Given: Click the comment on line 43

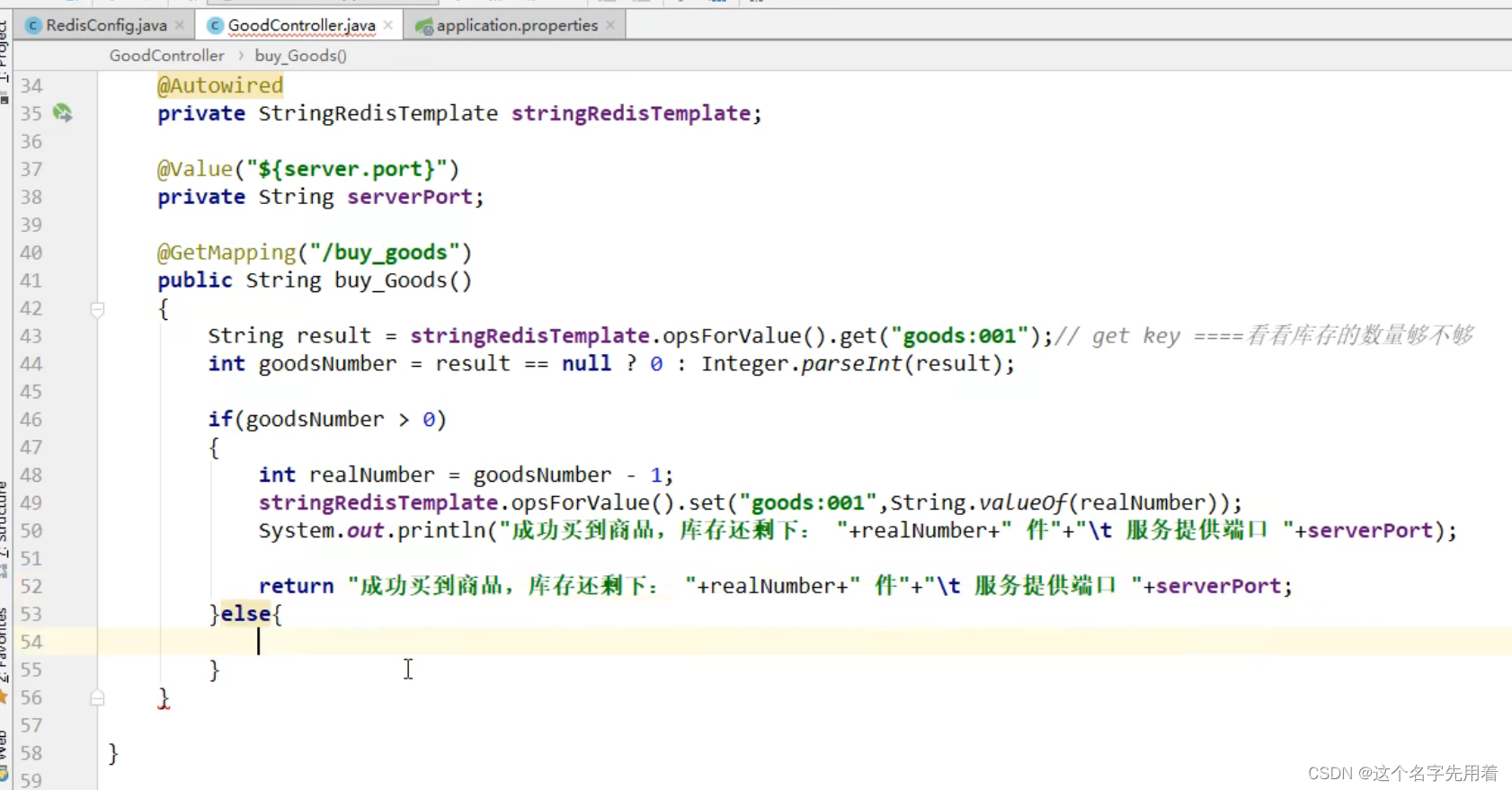Looking at the screenshot, I should [1264, 336].
